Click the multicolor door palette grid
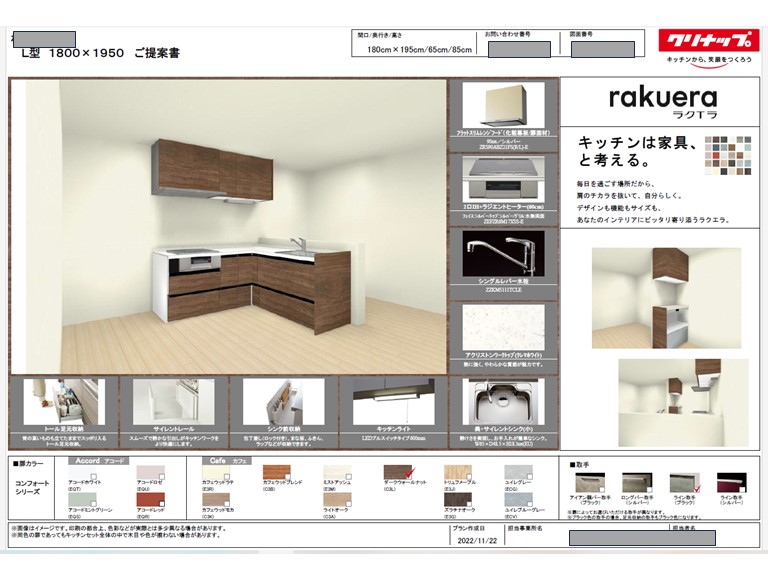This screenshot has width=768, height=576. [x=728, y=155]
